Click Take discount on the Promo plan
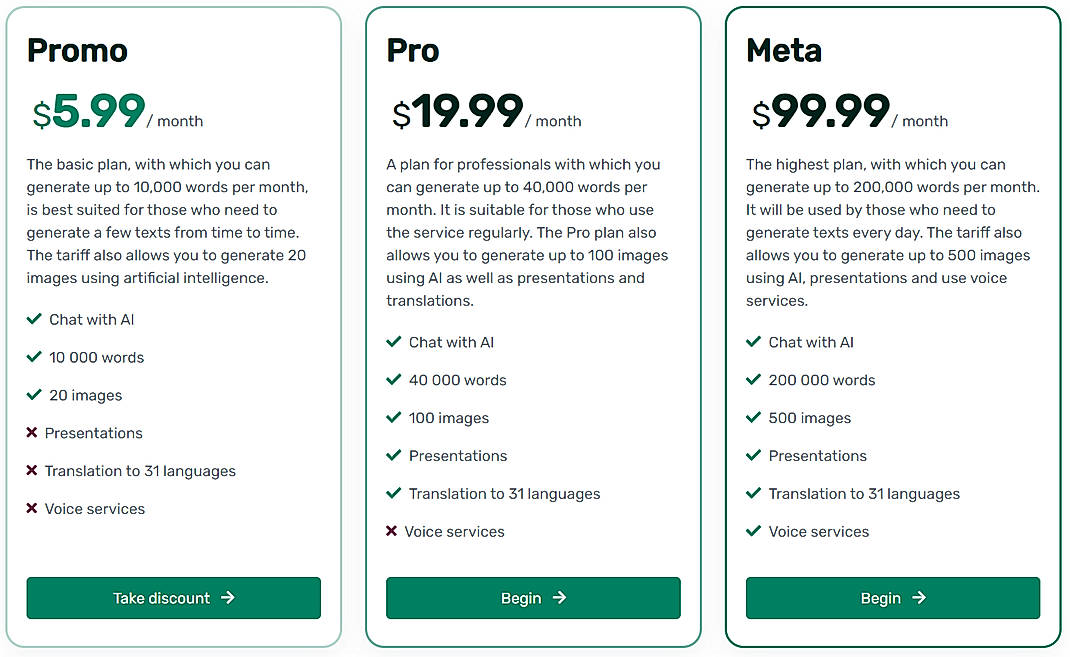Image resolution: width=1070 pixels, height=657 pixels. tap(173, 598)
